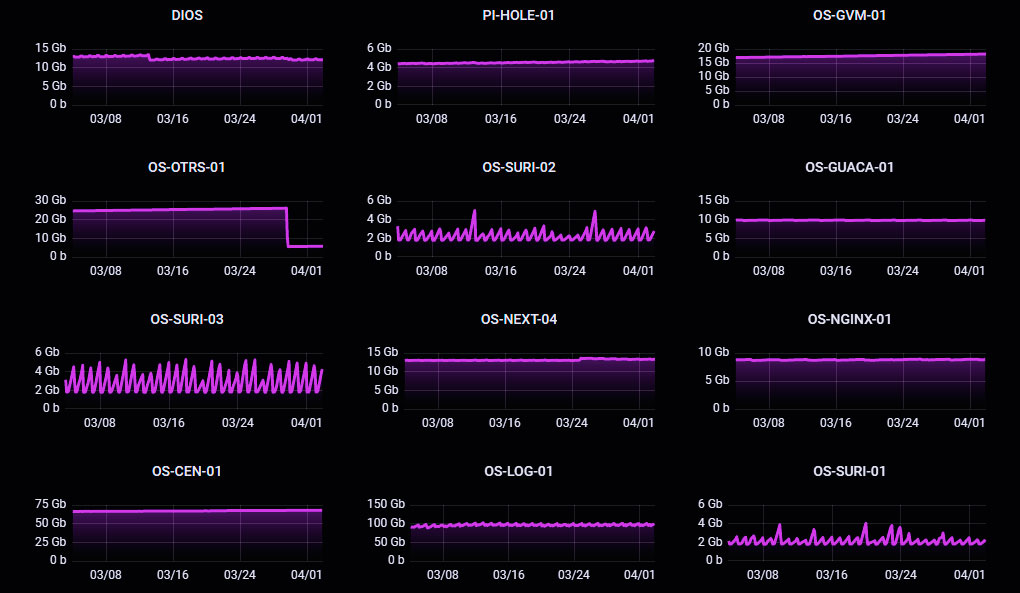Click the step-up point in OS-NEXT-04 graph
This screenshot has height=593, width=1020.
pyautogui.click(x=581, y=359)
